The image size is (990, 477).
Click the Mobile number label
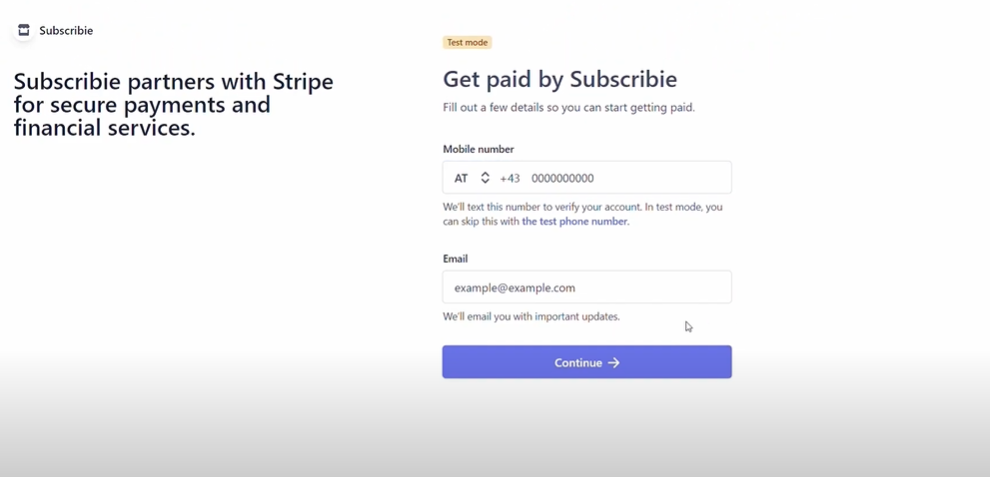click(x=479, y=149)
